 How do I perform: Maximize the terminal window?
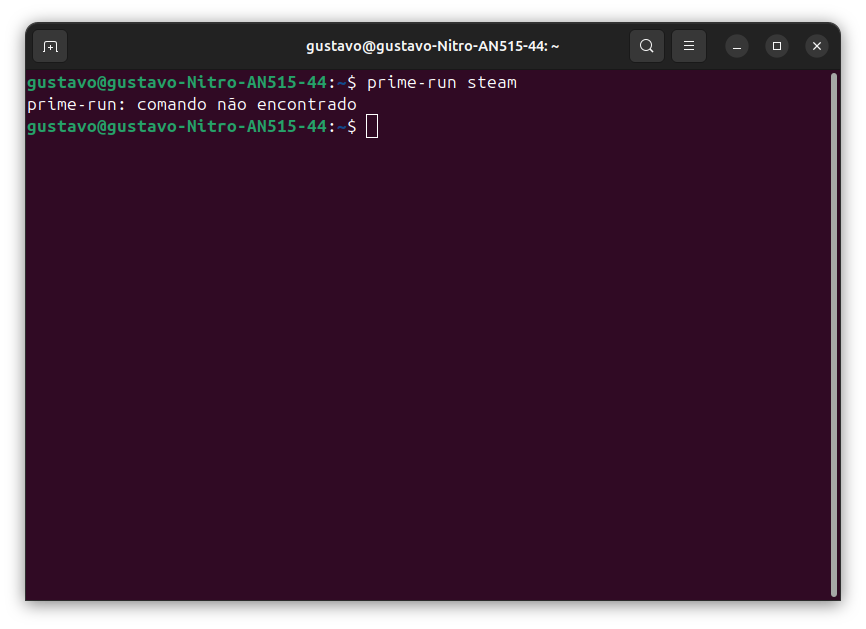pos(777,46)
